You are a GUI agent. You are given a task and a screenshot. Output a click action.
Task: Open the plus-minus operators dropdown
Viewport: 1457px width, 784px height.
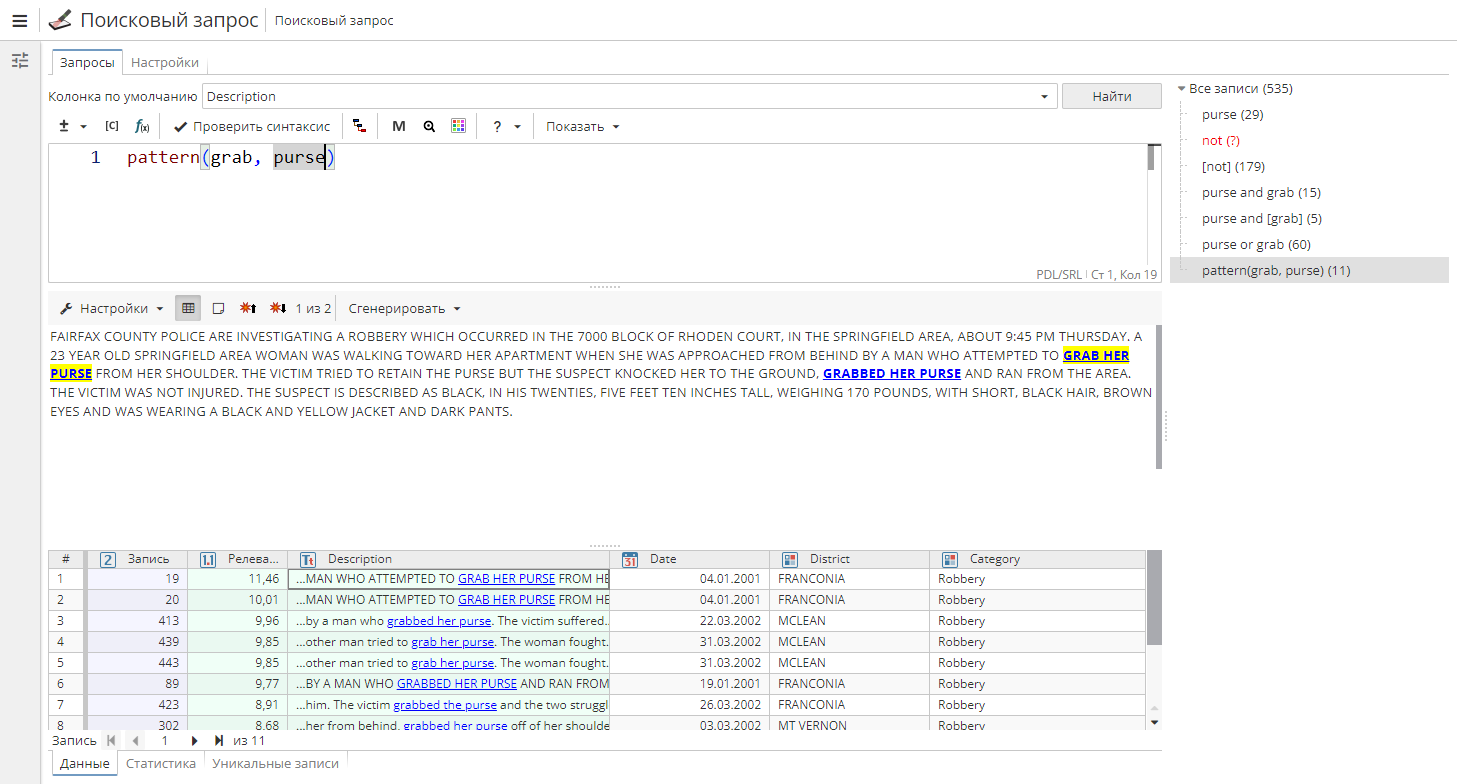70,127
